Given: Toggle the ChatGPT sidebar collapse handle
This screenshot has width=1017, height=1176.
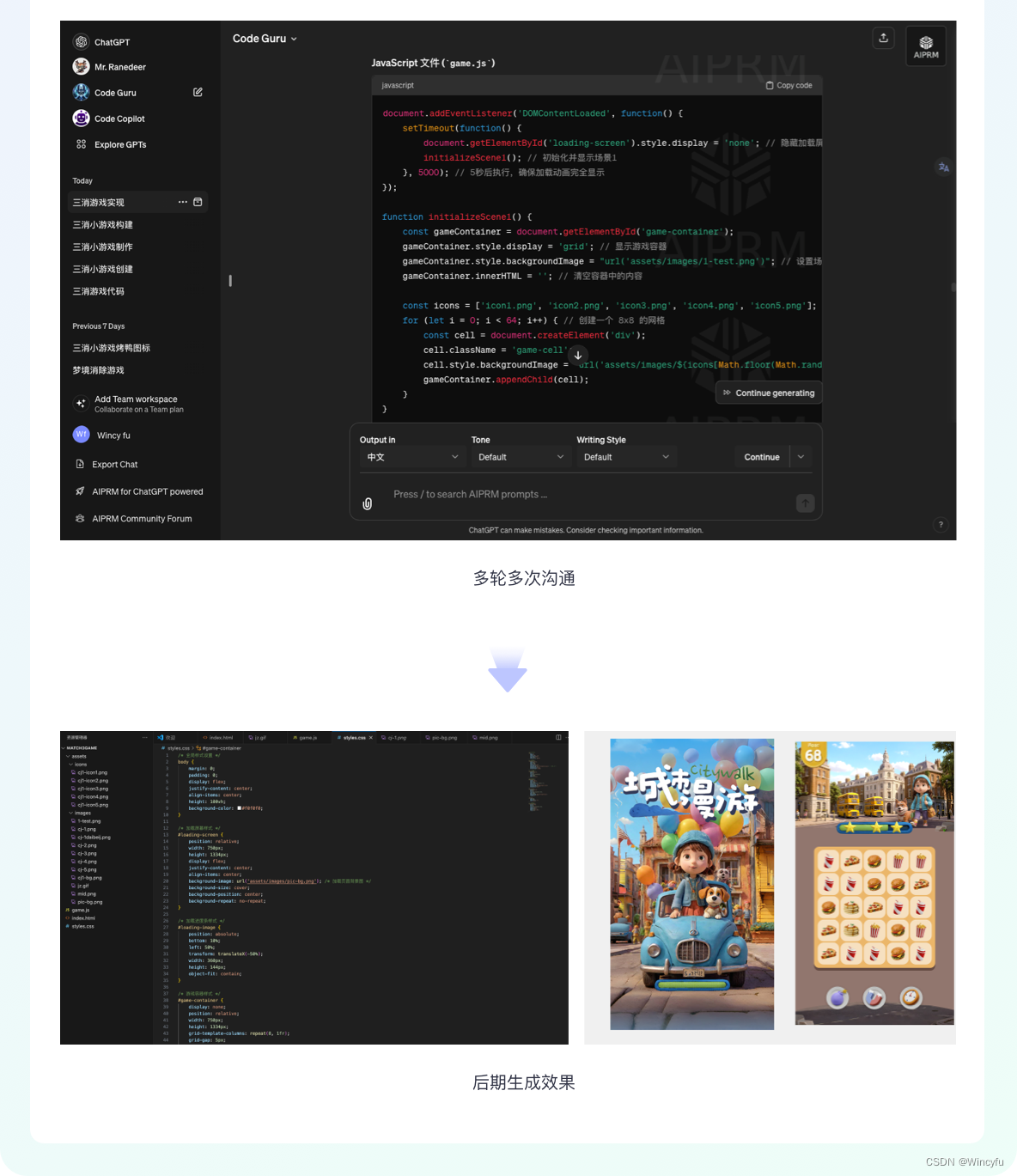Looking at the screenshot, I should [x=230, y=281].
